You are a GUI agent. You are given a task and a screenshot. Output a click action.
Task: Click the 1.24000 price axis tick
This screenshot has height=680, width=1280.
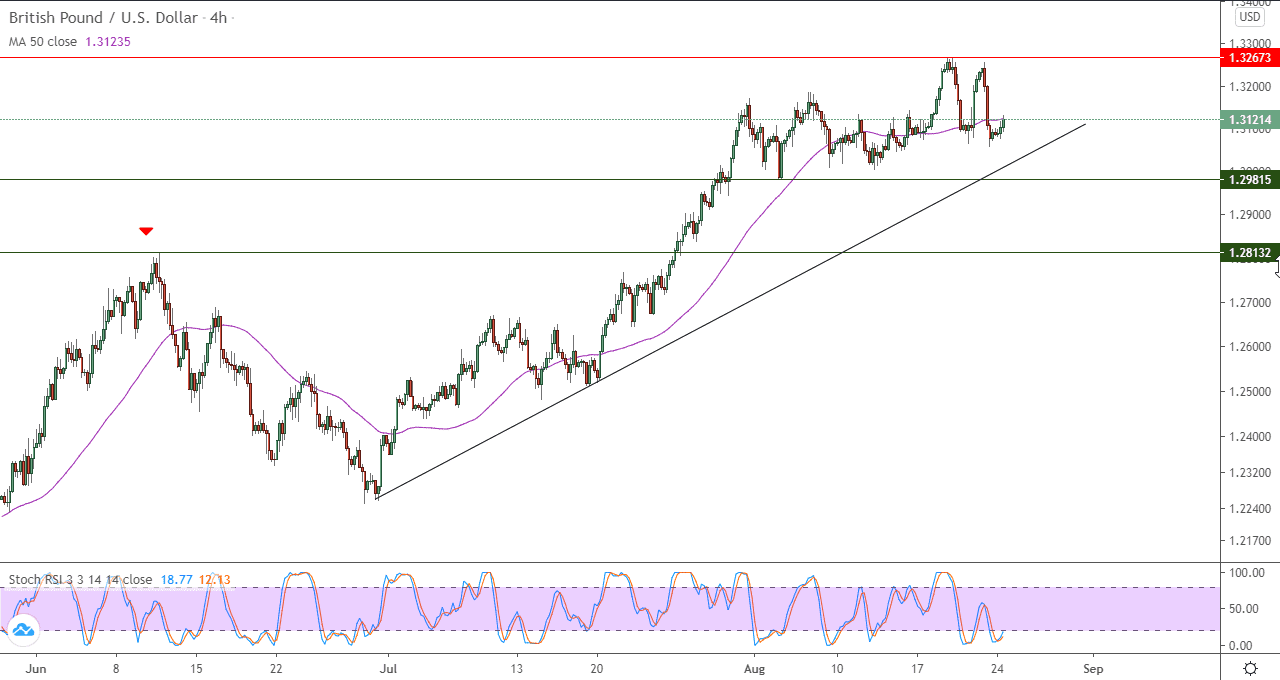(1250, 436)
